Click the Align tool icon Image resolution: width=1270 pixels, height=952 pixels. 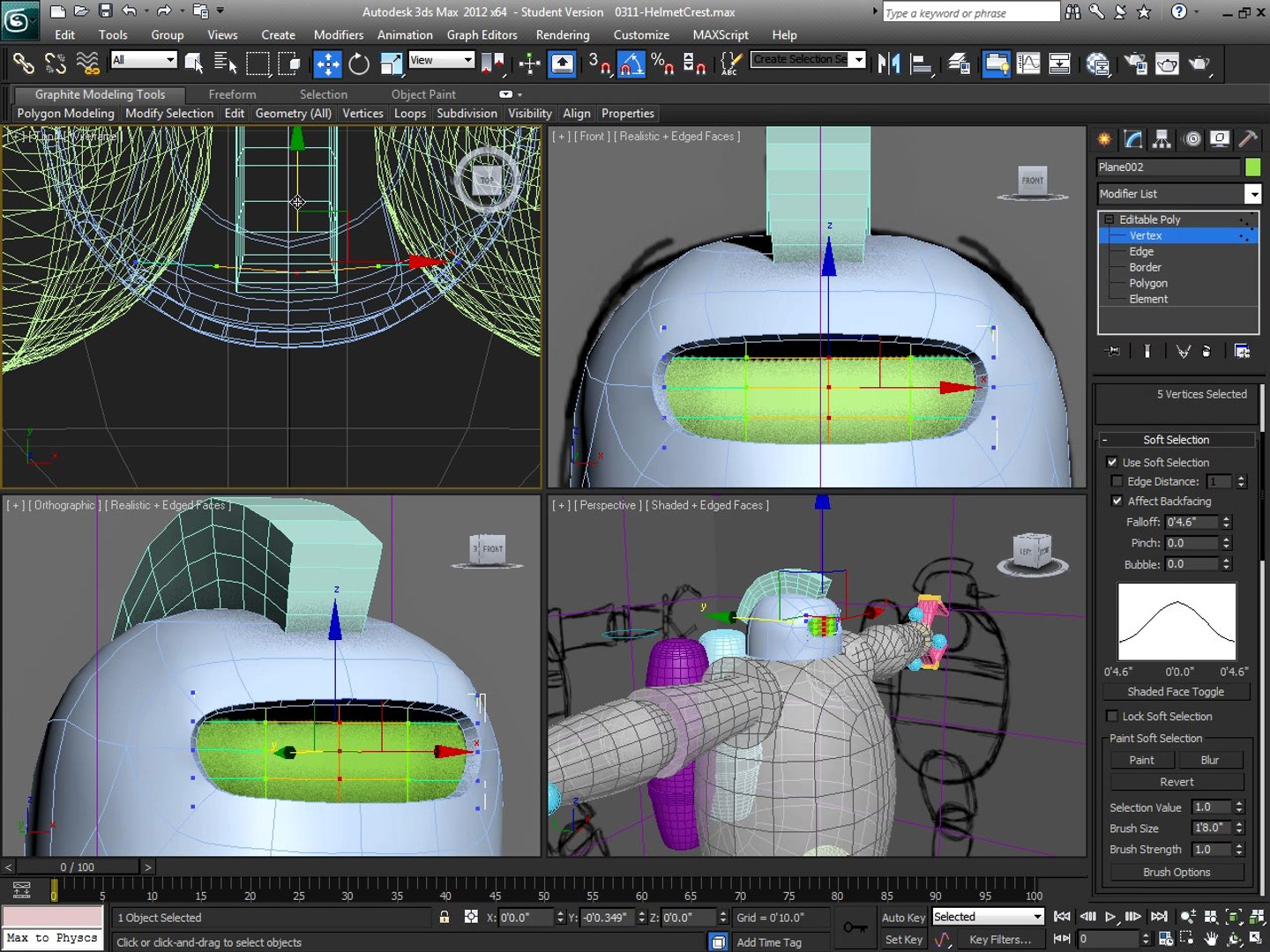tap(921, 63)
